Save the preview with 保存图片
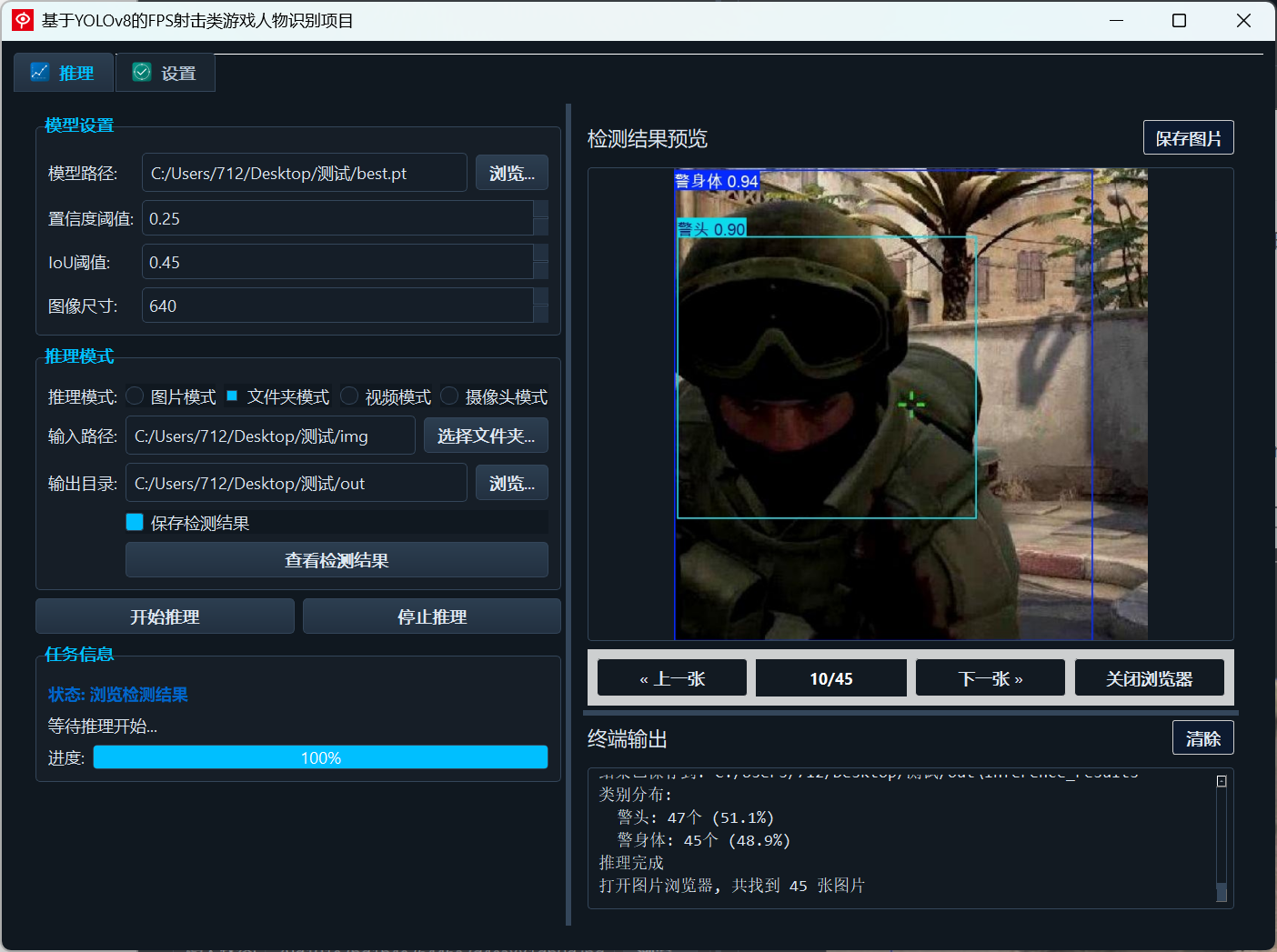The image size is (1277, 952). coord(1189,138)
